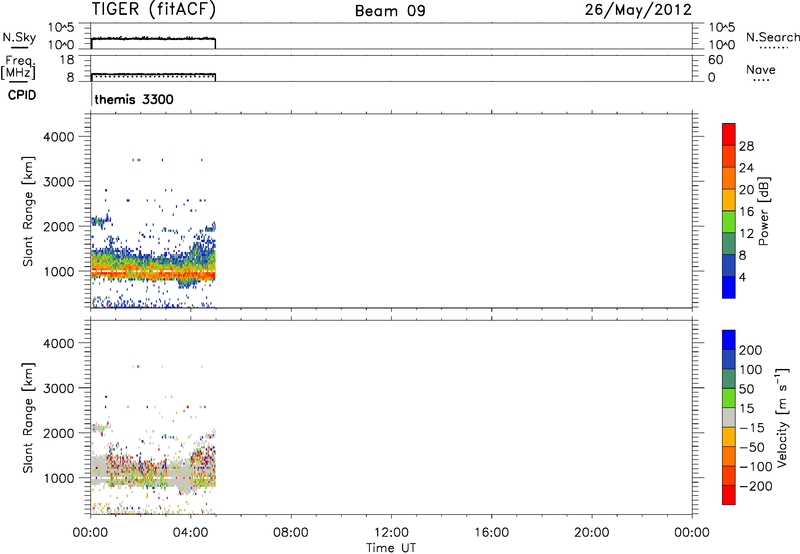The image size is (800, 554).
Task: Click the 'Velocity [m s⁻¹]' colorbar label
Action: 782,417
